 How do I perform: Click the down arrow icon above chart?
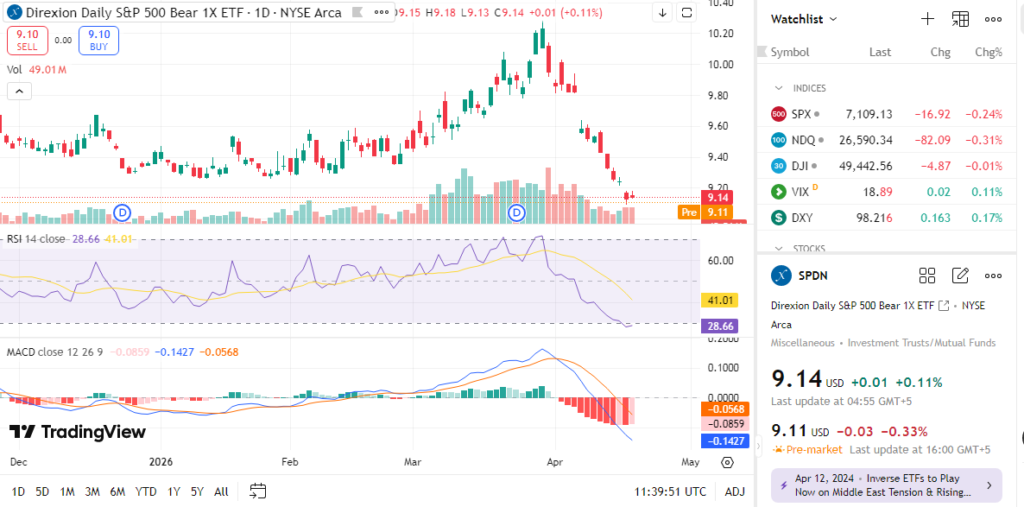[x=663, y=13]
